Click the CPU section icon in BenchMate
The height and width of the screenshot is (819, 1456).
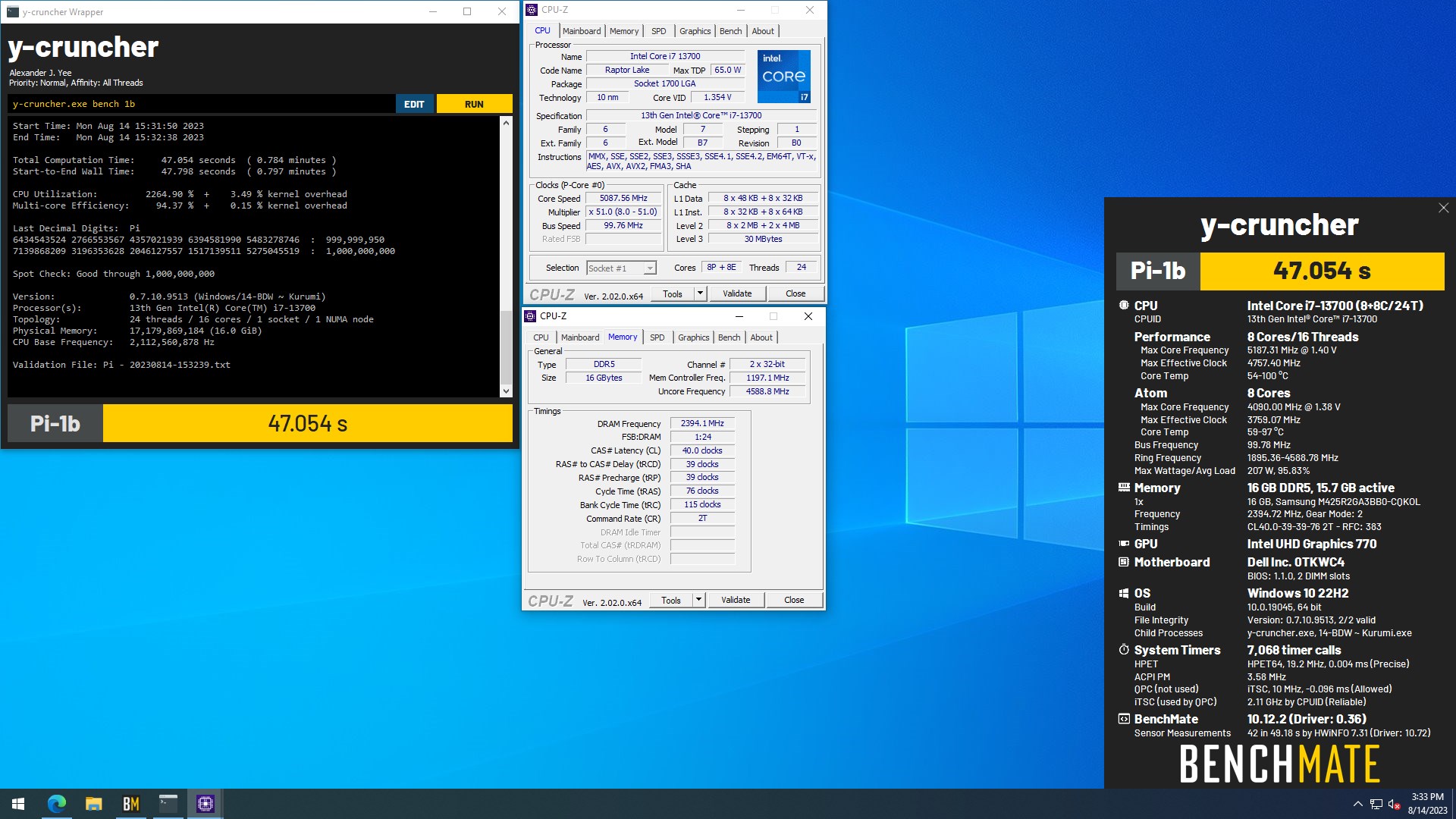click(x=1124, y=306)
